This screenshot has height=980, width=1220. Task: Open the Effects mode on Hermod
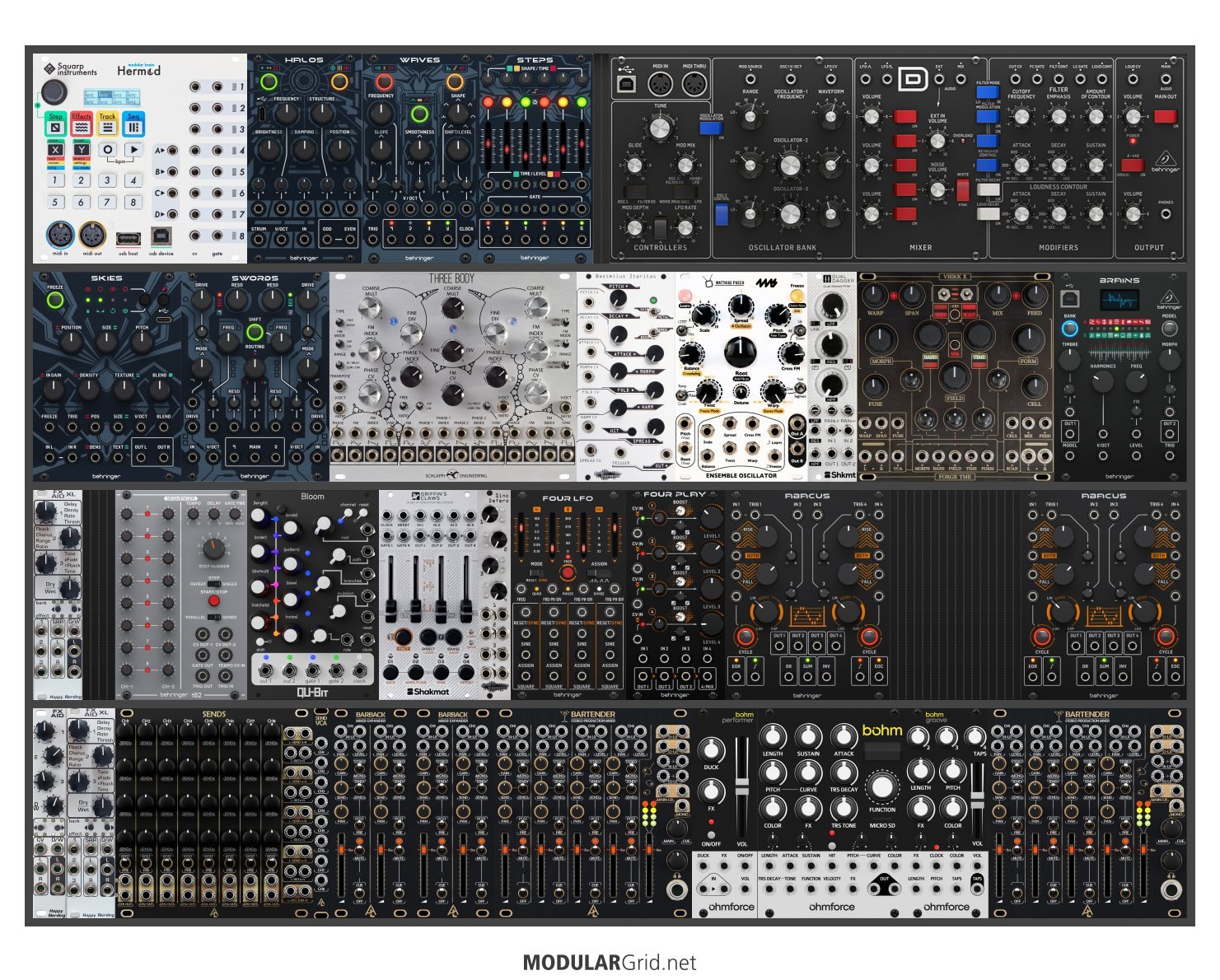(82, 124)
